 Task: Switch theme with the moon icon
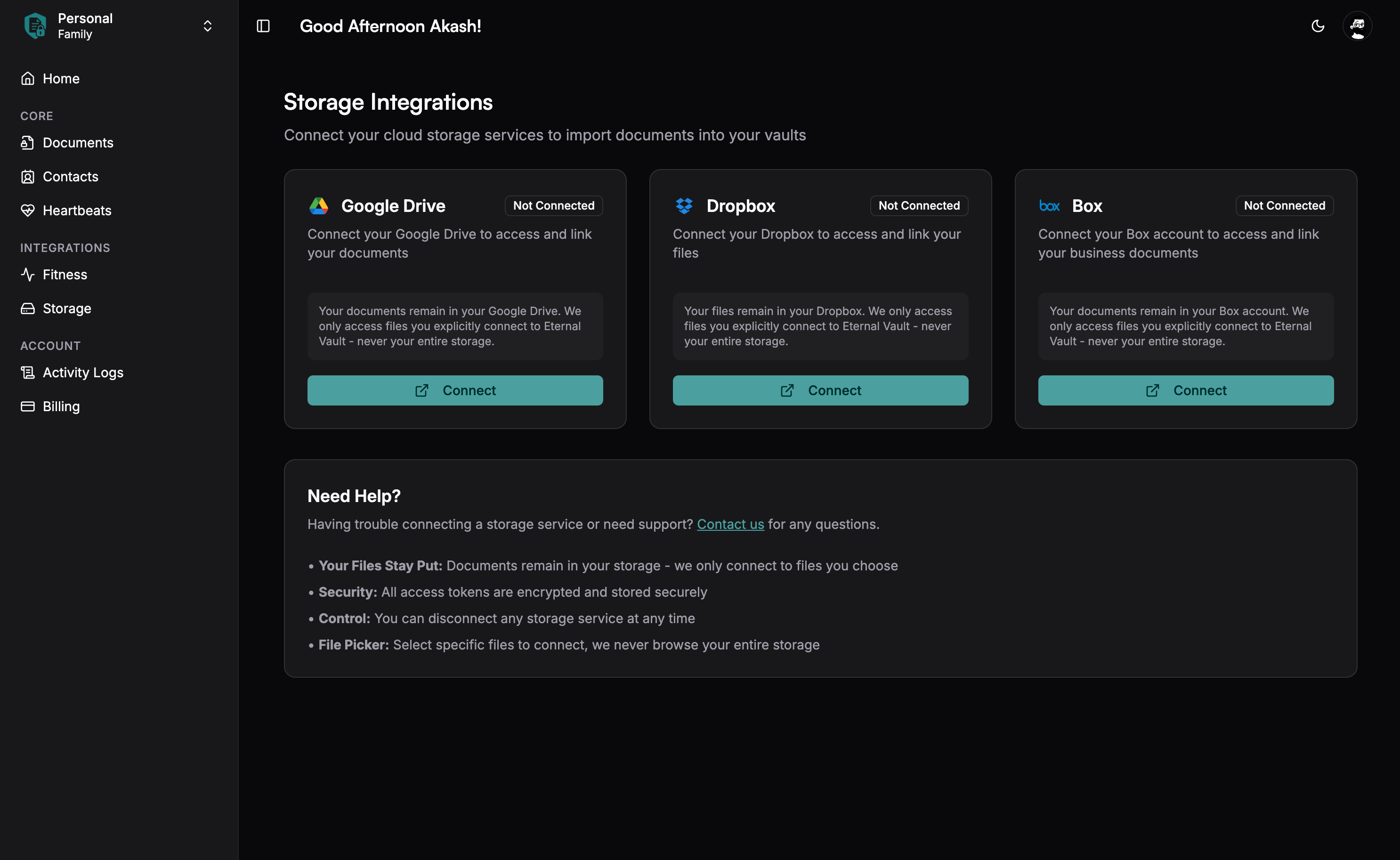pos(1318,26)
